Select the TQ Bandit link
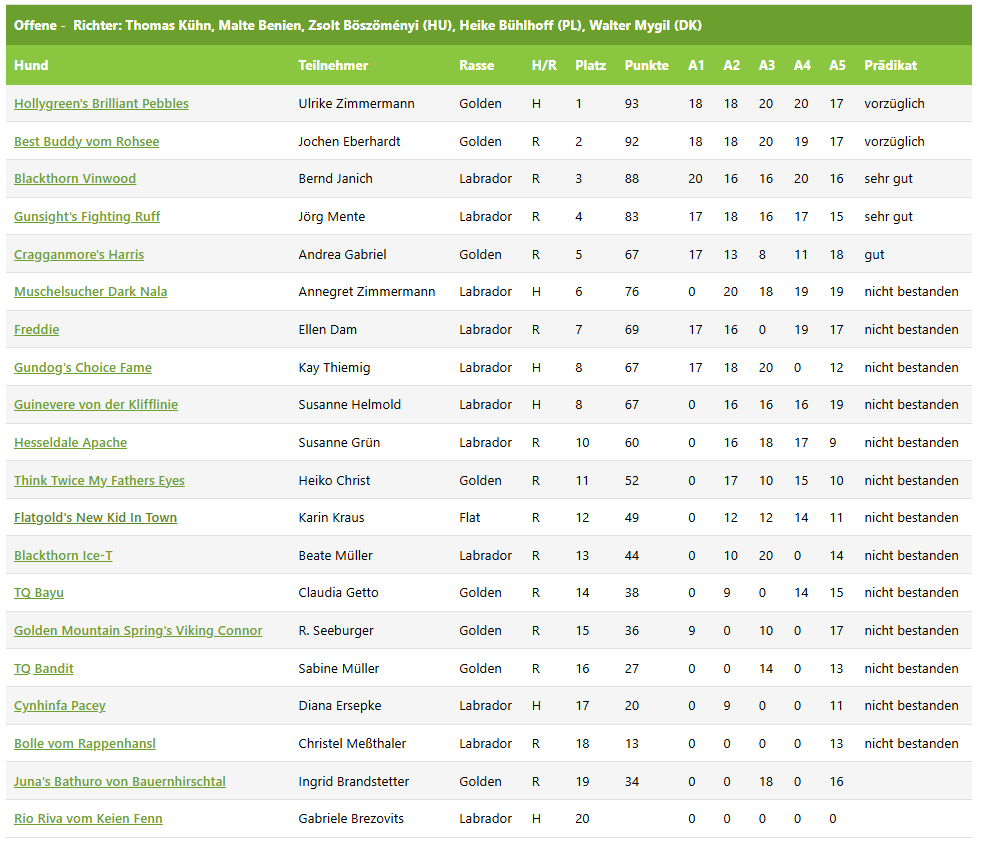 pyautogui.click(x=44, y=668)
